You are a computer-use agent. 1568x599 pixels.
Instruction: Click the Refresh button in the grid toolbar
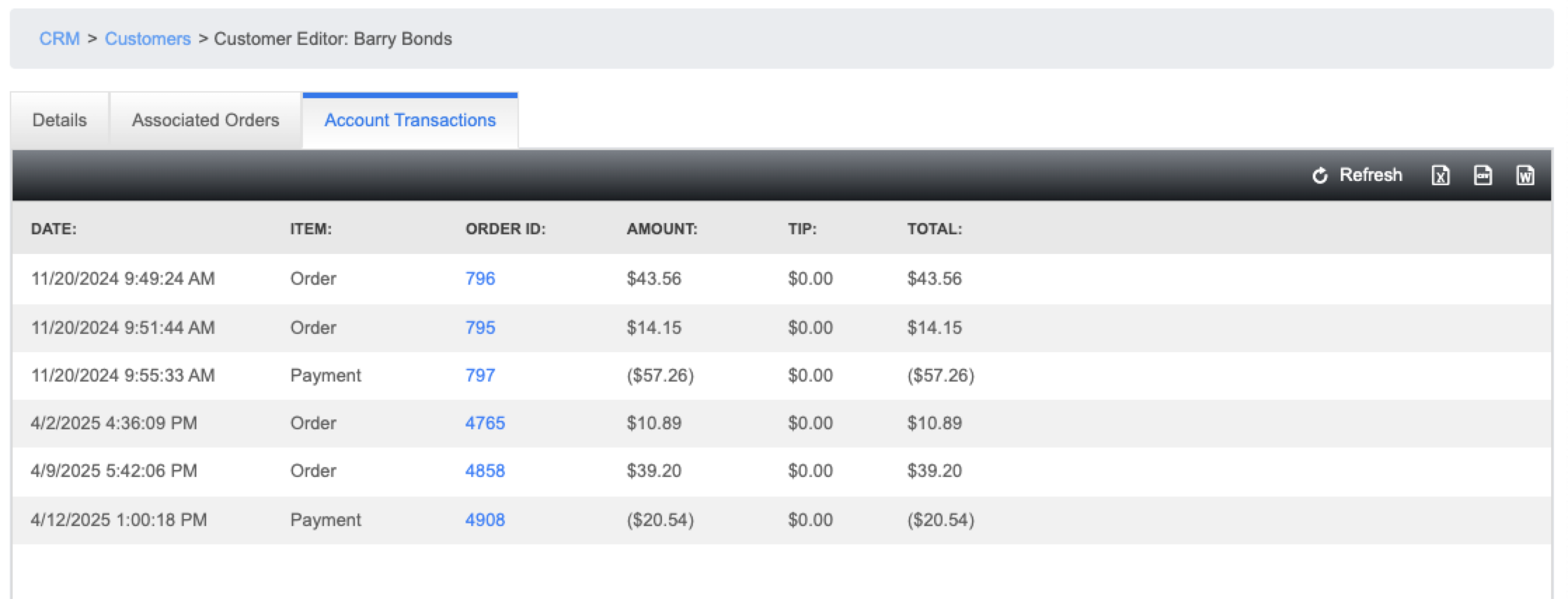tap(1356, 175)
